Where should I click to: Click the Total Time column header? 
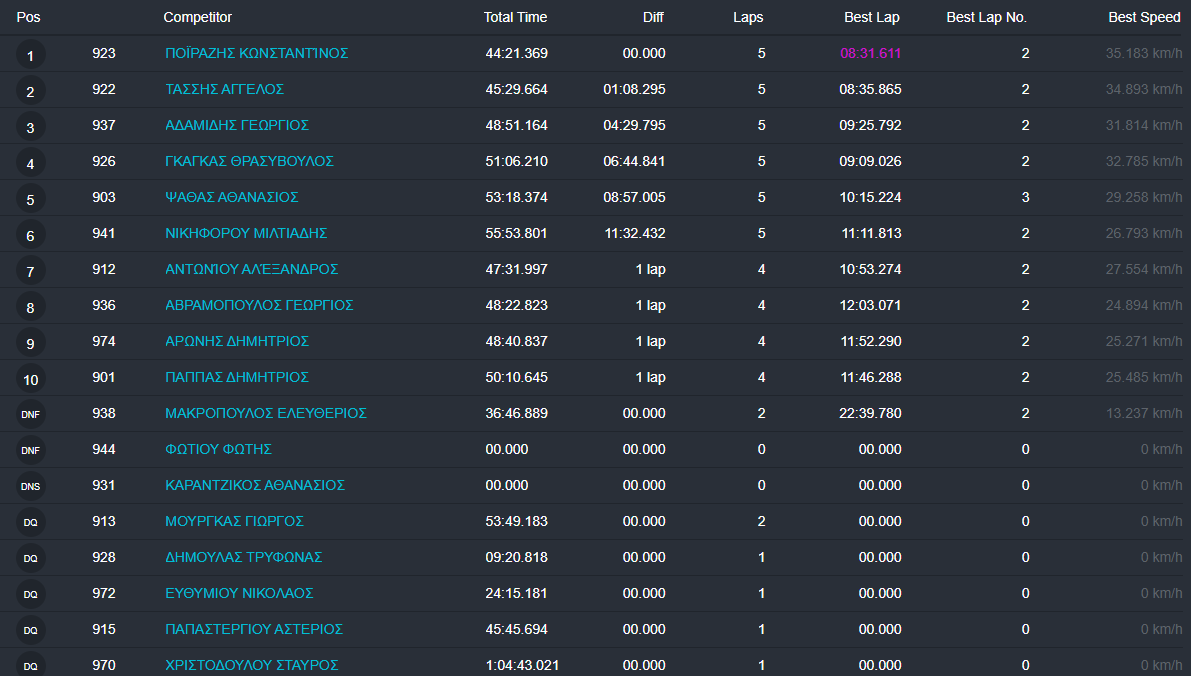(x=514, y=17)
